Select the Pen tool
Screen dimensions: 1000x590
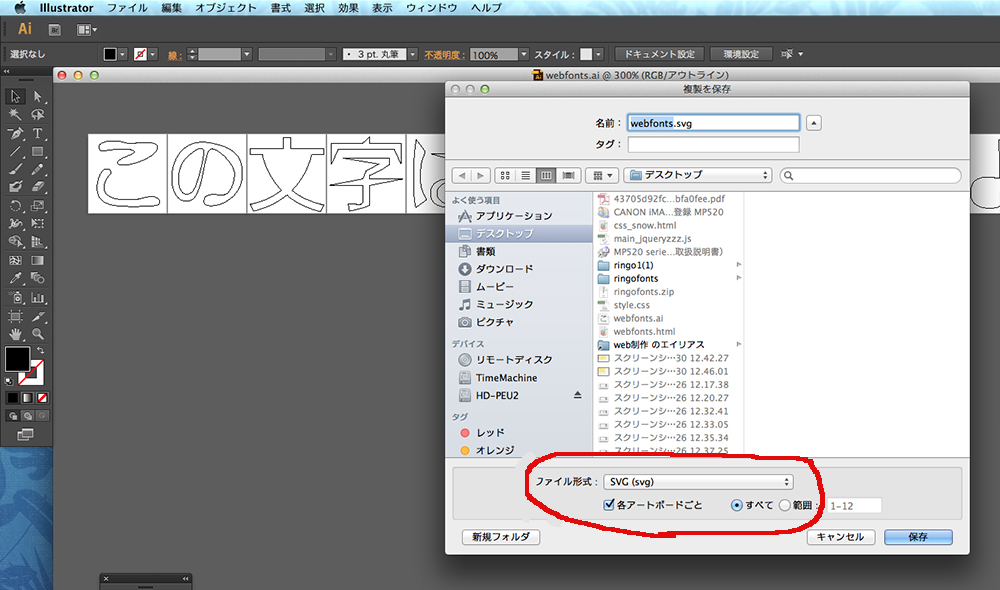[15, 133]
